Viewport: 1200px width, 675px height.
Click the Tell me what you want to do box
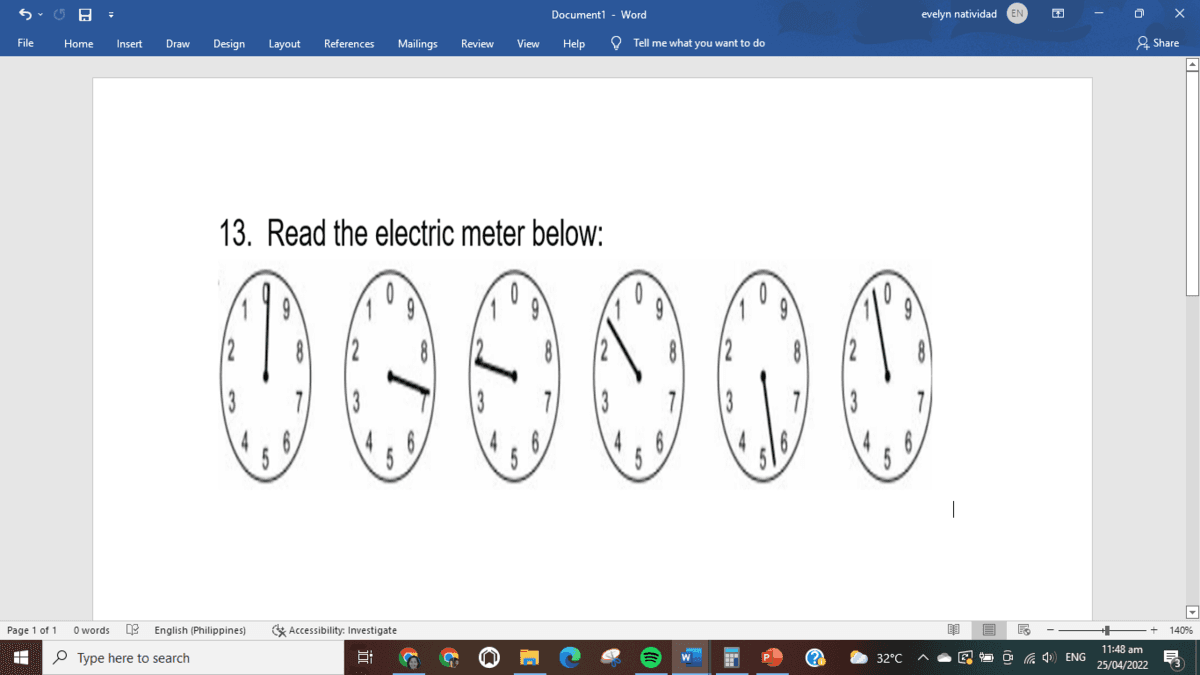pyautogui.click(x=699, y=43)
